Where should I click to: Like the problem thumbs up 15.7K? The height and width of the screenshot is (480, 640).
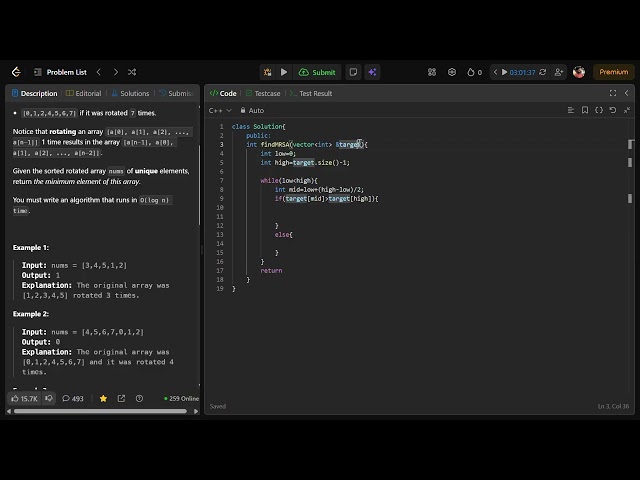point(24,398)
